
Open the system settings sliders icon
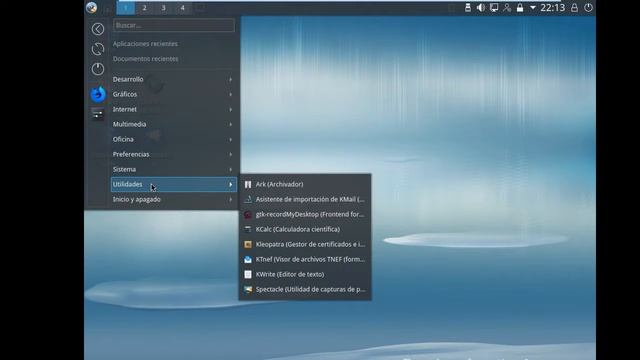pos(98,114)
